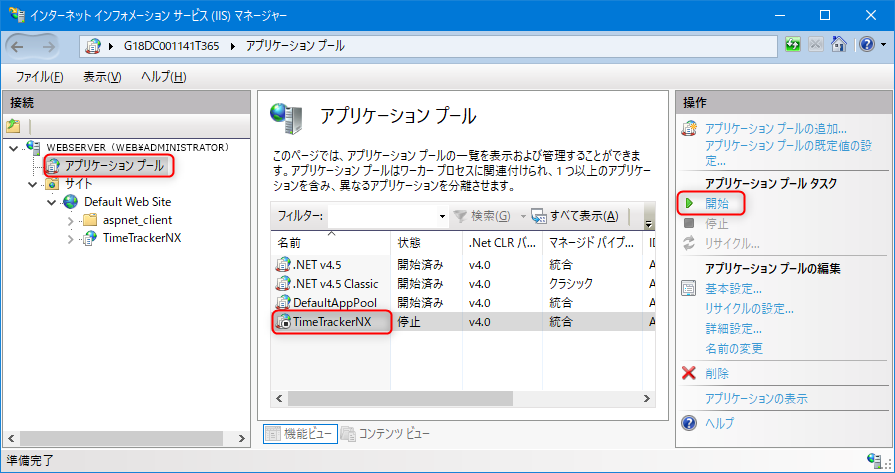Select WEBSERVER (WEB¥ADMINISTRATOR) server node

(138, 148)
